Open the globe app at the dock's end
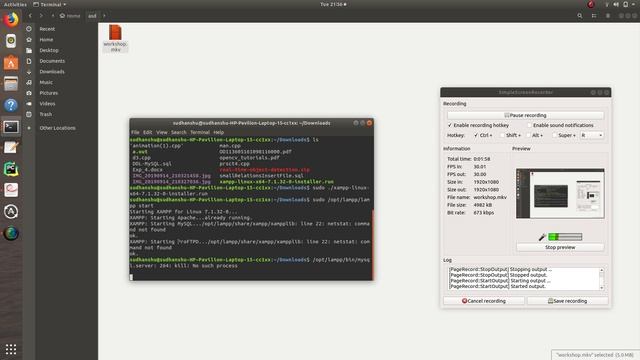The image size is (640, 360). click(11, 233)
